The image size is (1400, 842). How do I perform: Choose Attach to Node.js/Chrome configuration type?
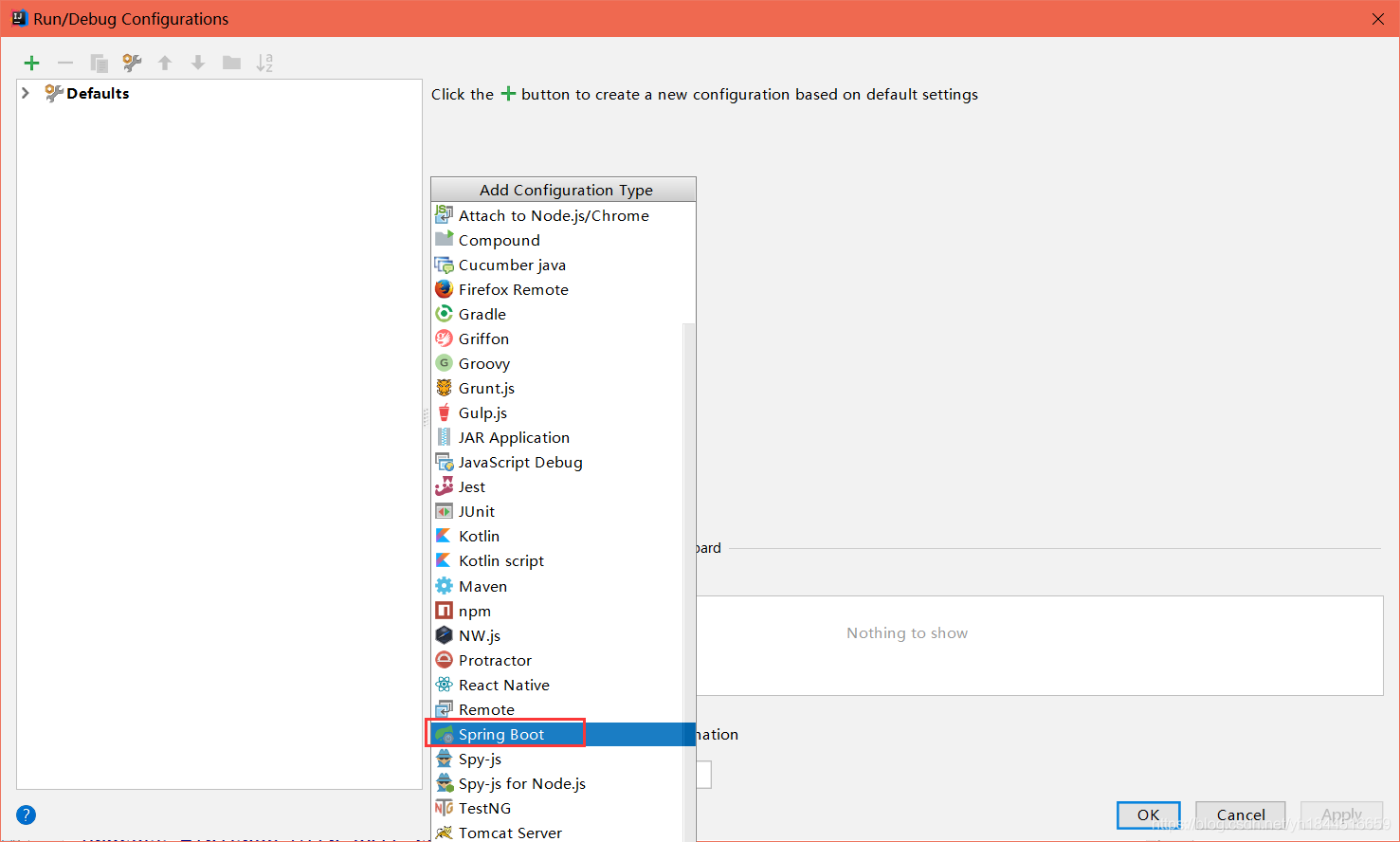click(563, 215)
